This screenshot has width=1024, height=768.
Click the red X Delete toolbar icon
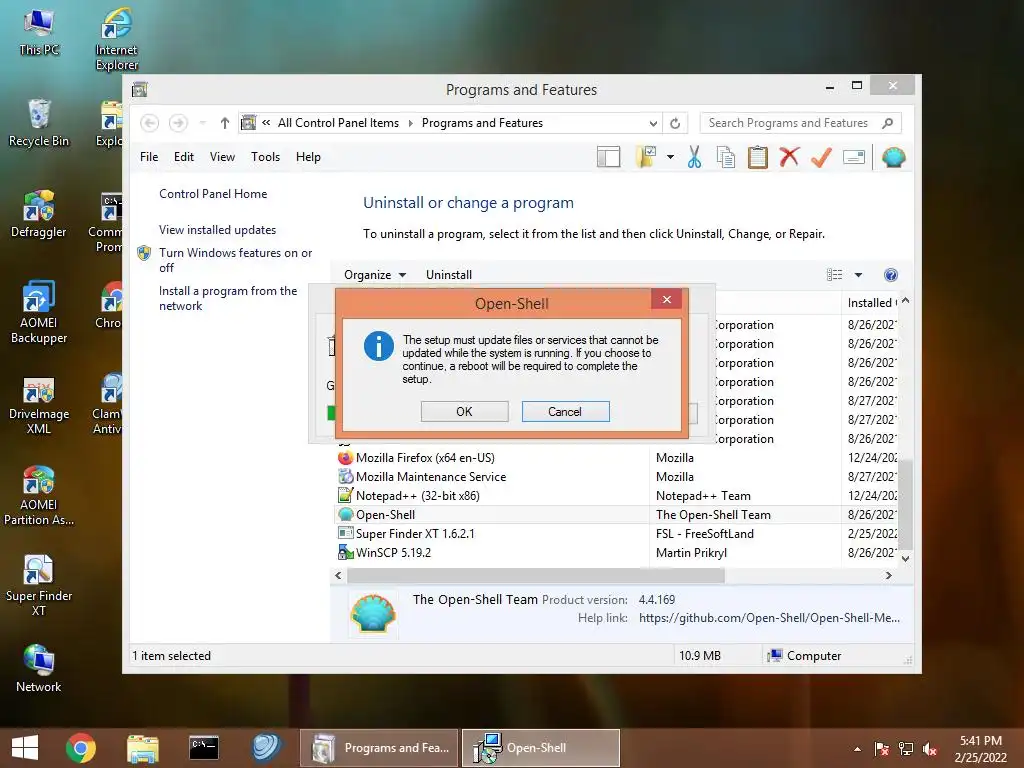coord(789,157)
